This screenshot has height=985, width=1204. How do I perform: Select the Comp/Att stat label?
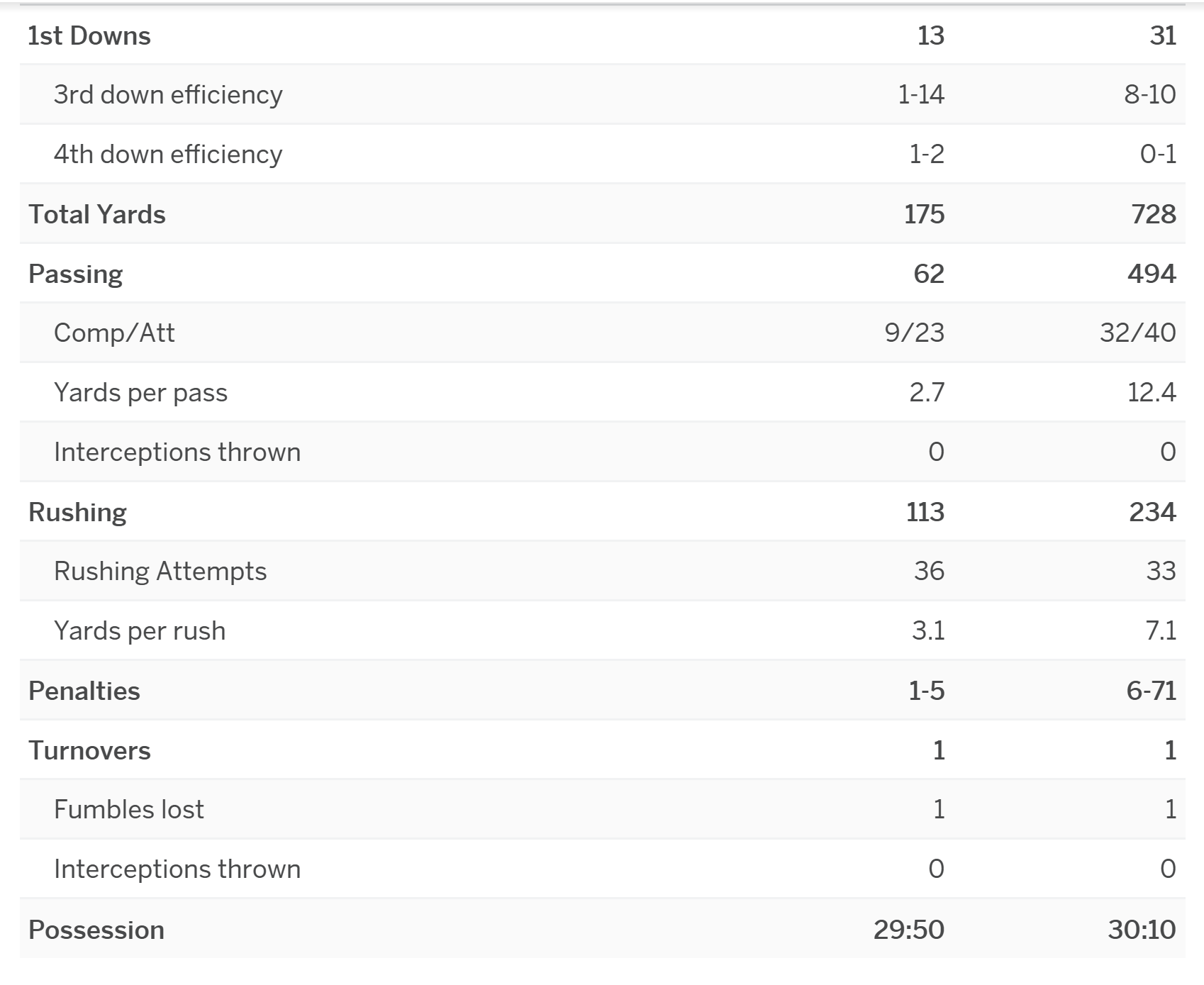[114, 333]
